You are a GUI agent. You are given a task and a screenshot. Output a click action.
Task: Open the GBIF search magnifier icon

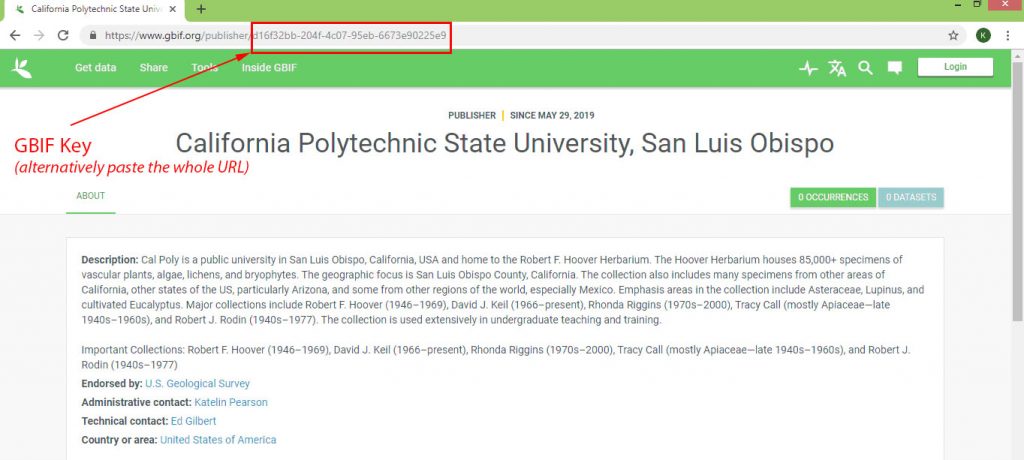pos(865,68)
